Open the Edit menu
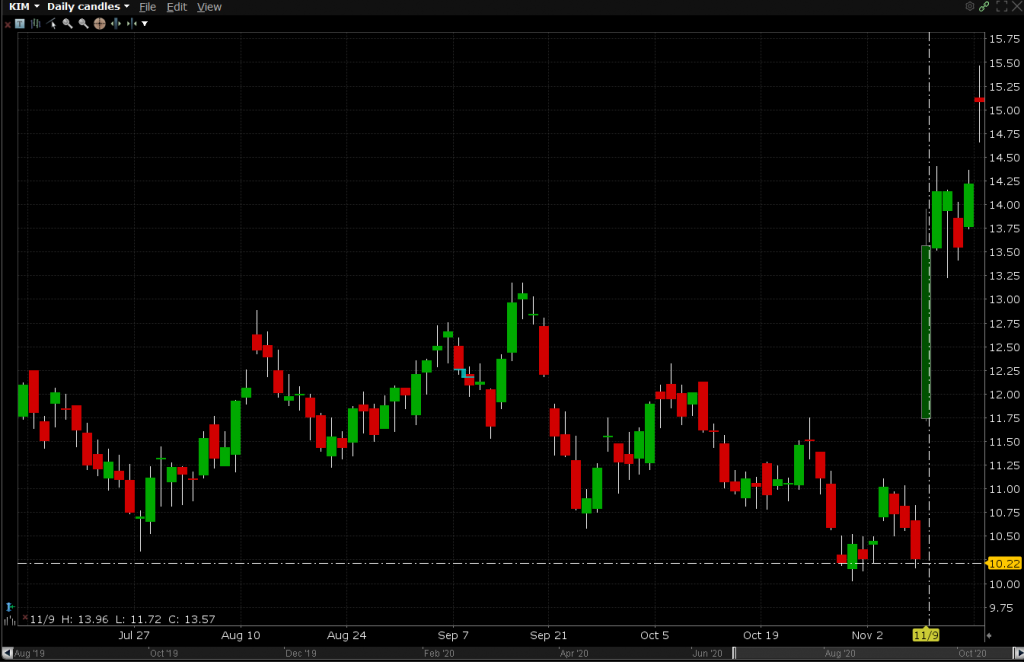The image size is (1024, 662). click(x=177, y=7)
